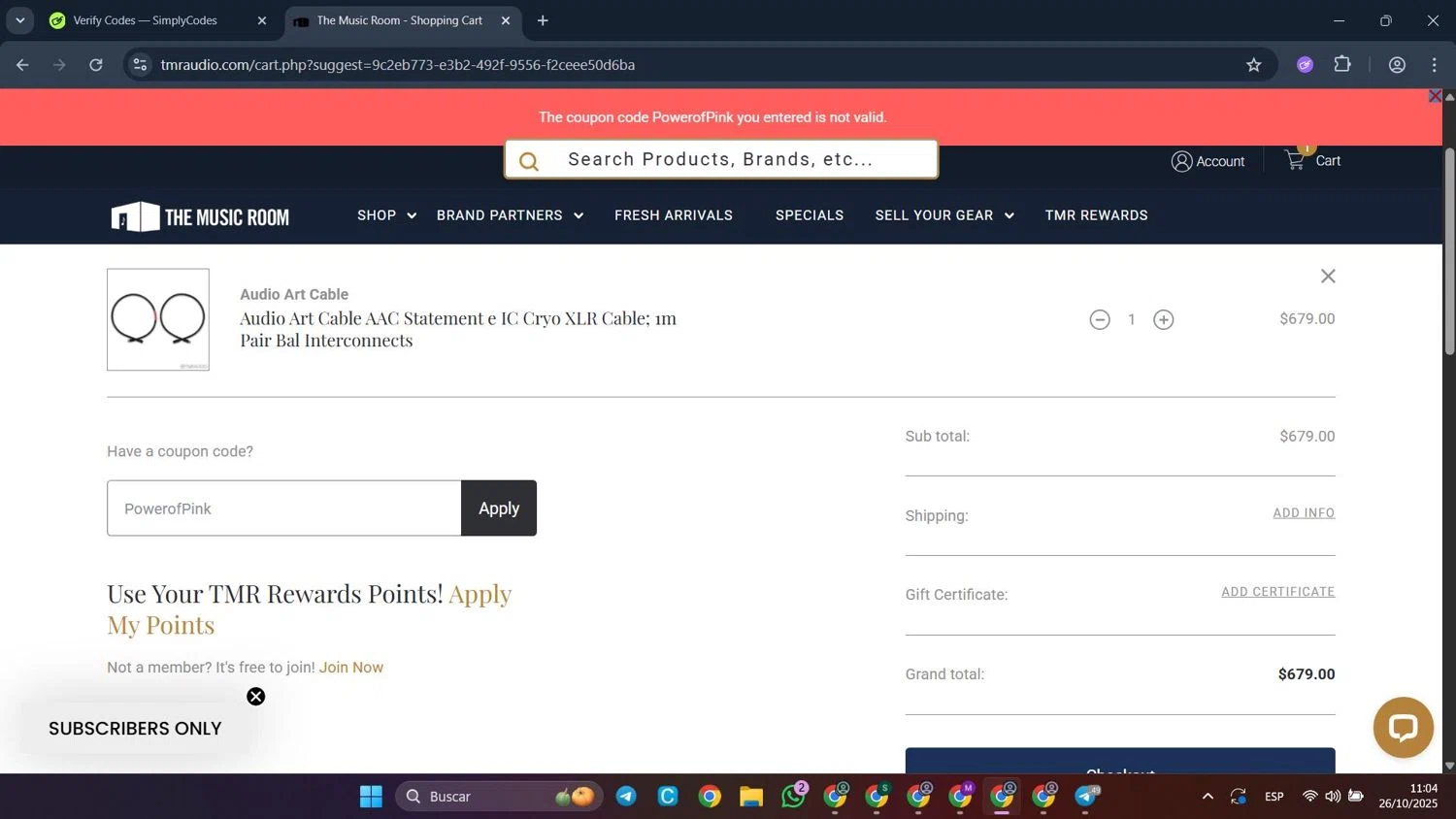Click the purple extension icon in the toolbar
This screenshot has width=1456, height=819.
coord(1305,65)
